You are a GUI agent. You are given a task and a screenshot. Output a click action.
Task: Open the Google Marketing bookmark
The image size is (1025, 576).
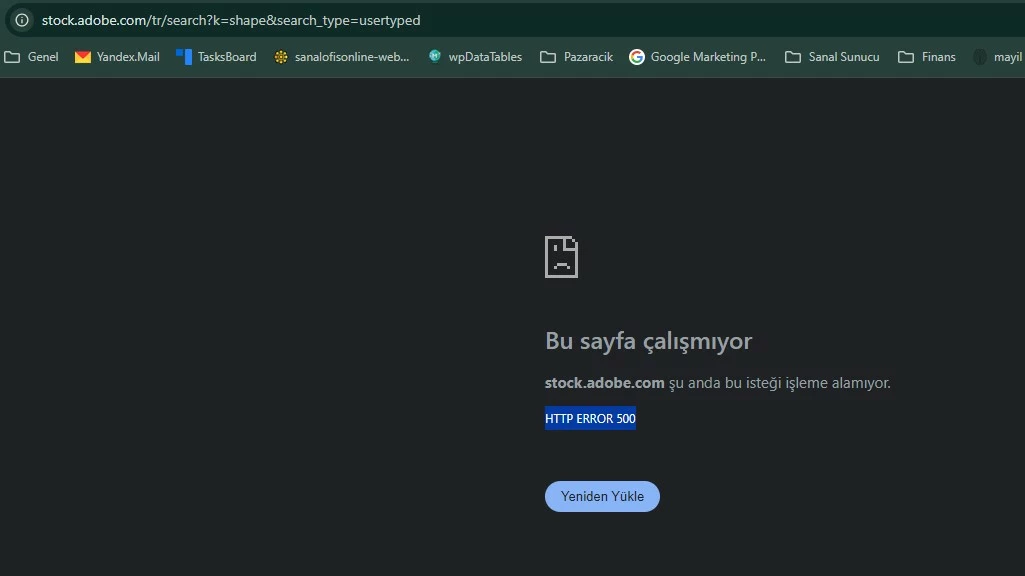tap(697, 57)
